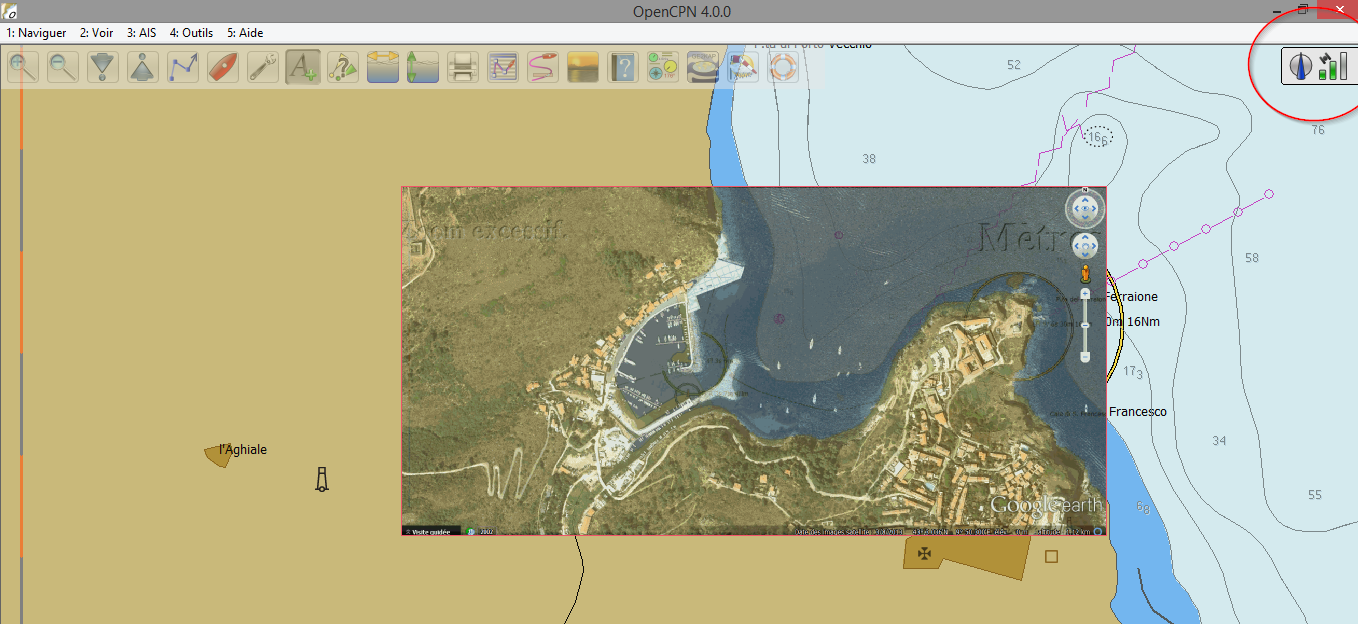Viewport: 1358px width, 624px height.
Task: Open the Voir menu
Action: click(97, 33)
